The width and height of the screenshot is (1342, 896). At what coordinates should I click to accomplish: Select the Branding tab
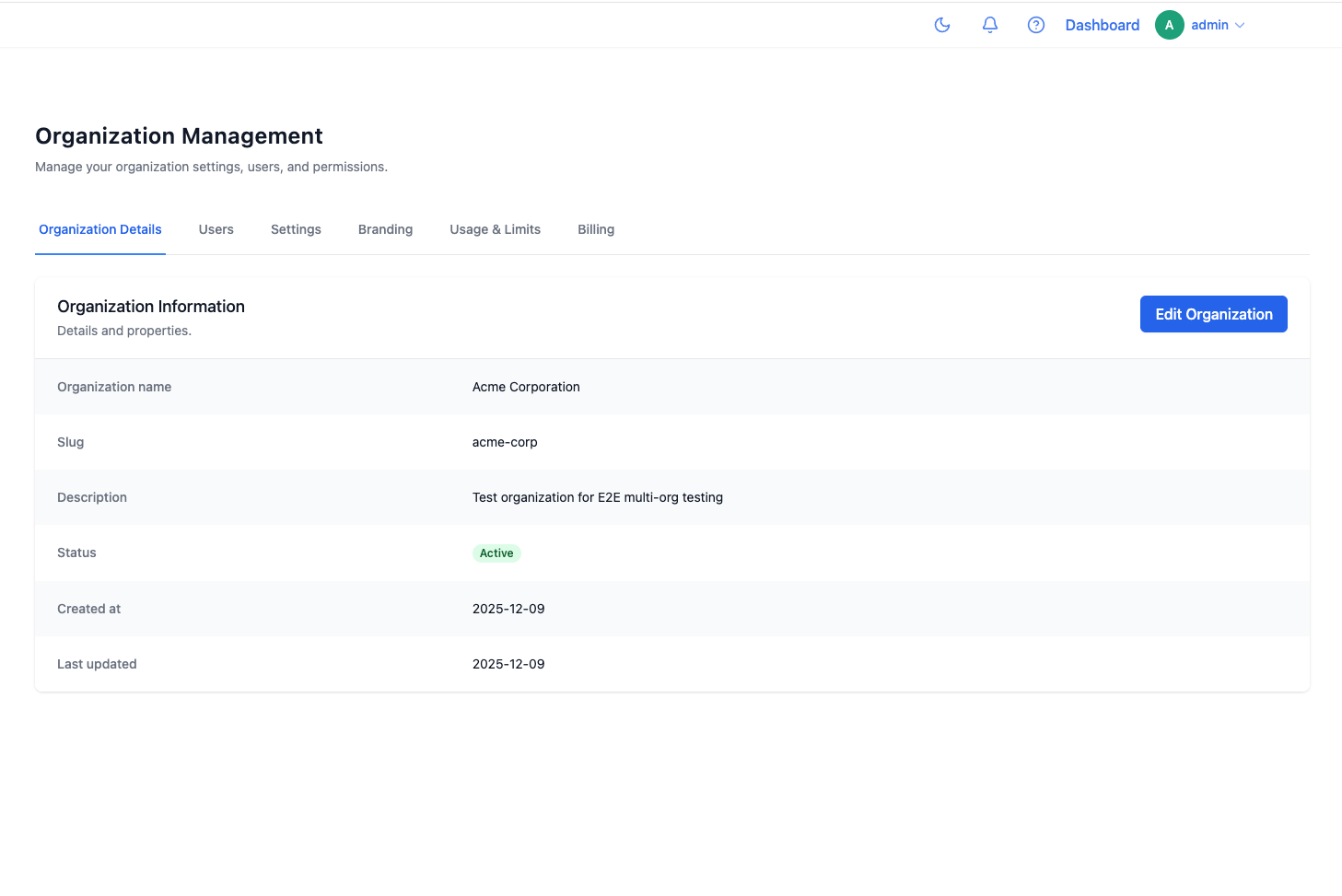tap(385, 229)
